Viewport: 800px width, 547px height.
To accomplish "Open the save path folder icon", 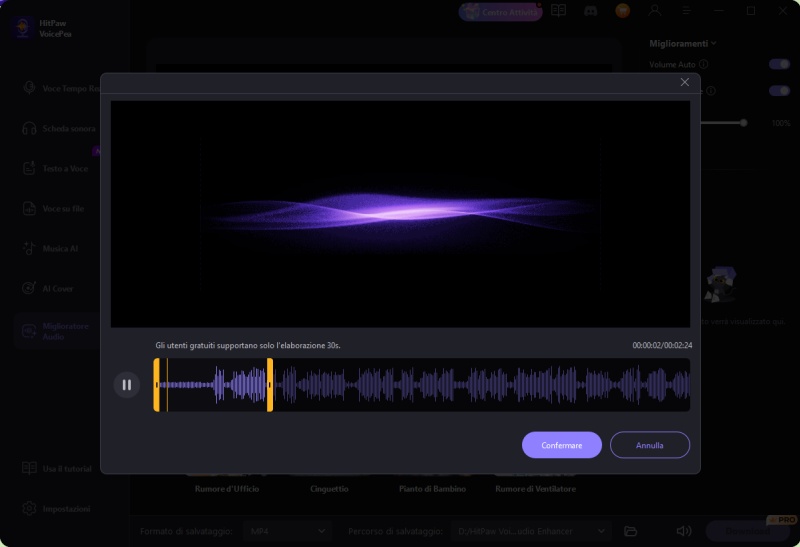I will pyautogui.click(x=630, y=531).
